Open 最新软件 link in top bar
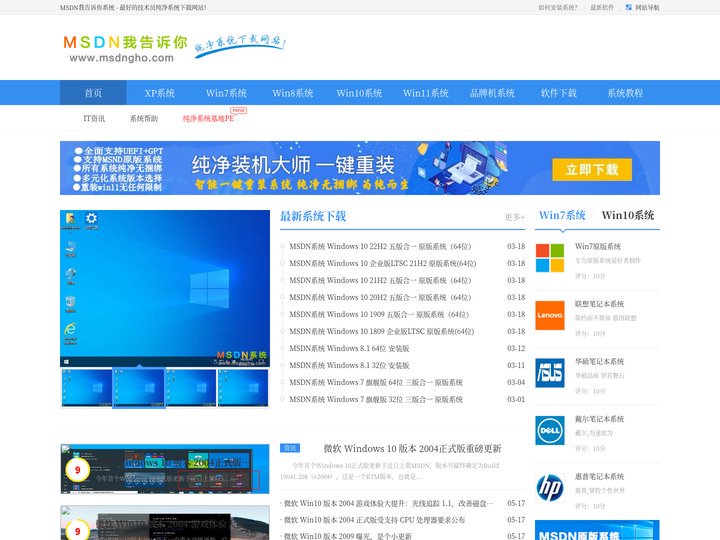Image resolution: width=720 pixels, height=540 pixels. coord(602,7)
